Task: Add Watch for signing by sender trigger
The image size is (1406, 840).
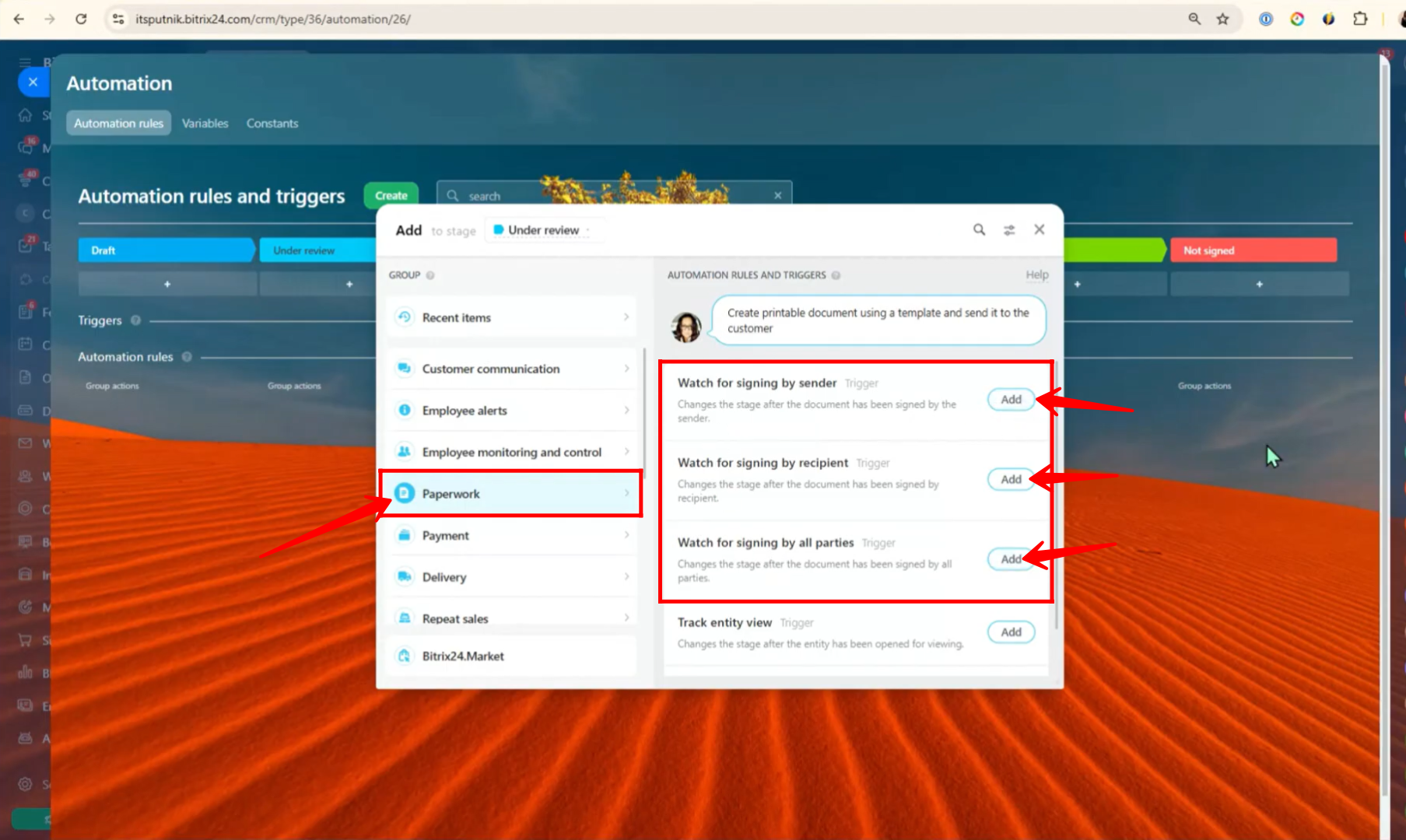Action: coord(1011,399)
